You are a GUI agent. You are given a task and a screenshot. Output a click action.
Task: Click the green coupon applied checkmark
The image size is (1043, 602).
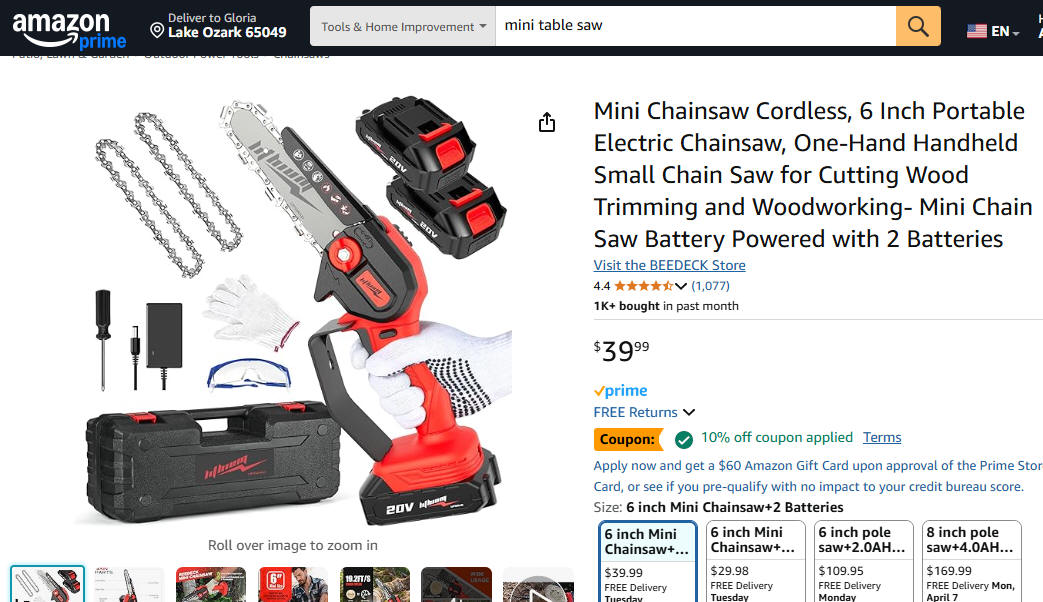tap(684, 439)
